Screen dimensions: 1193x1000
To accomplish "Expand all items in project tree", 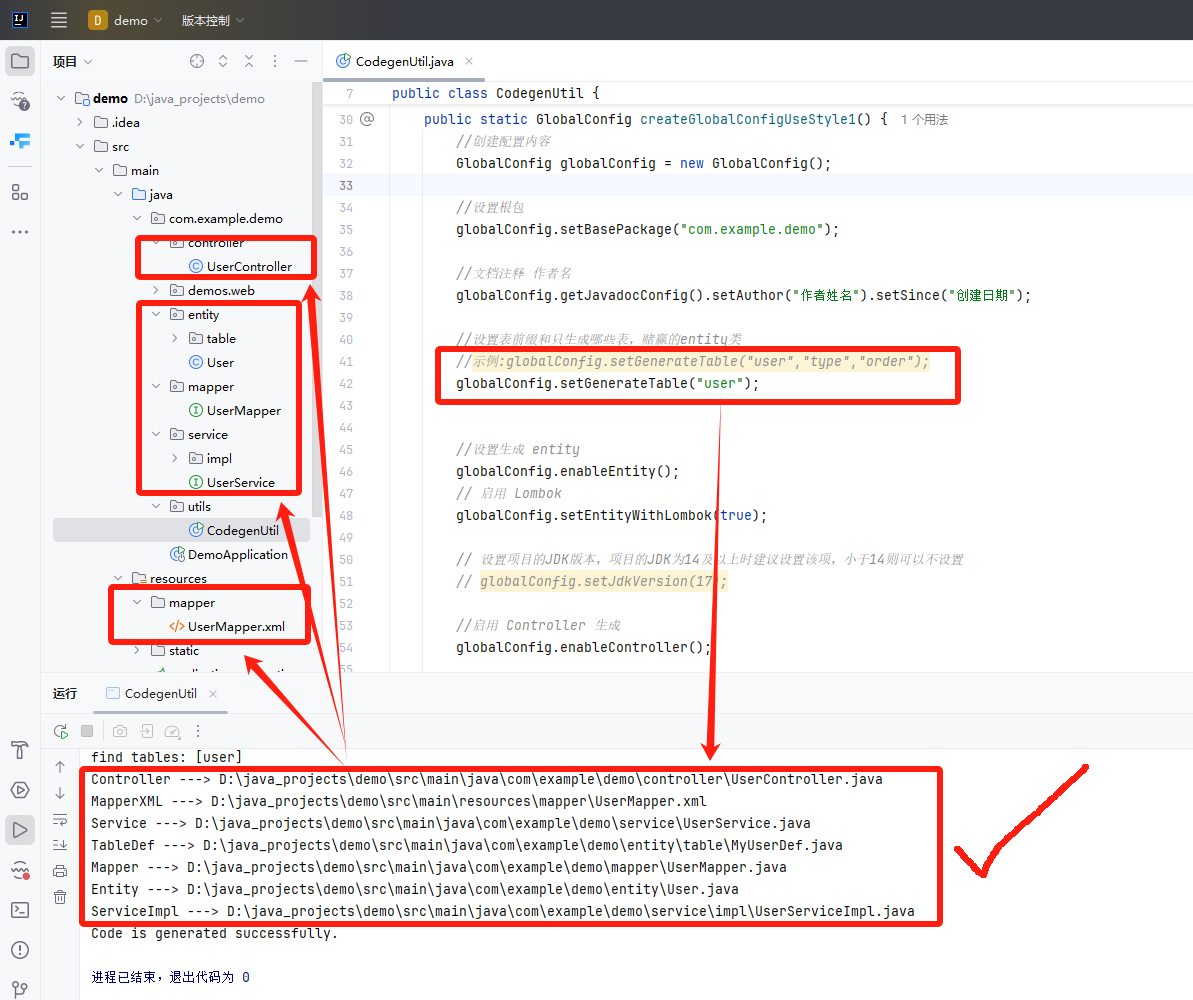I will click(223, 62).
